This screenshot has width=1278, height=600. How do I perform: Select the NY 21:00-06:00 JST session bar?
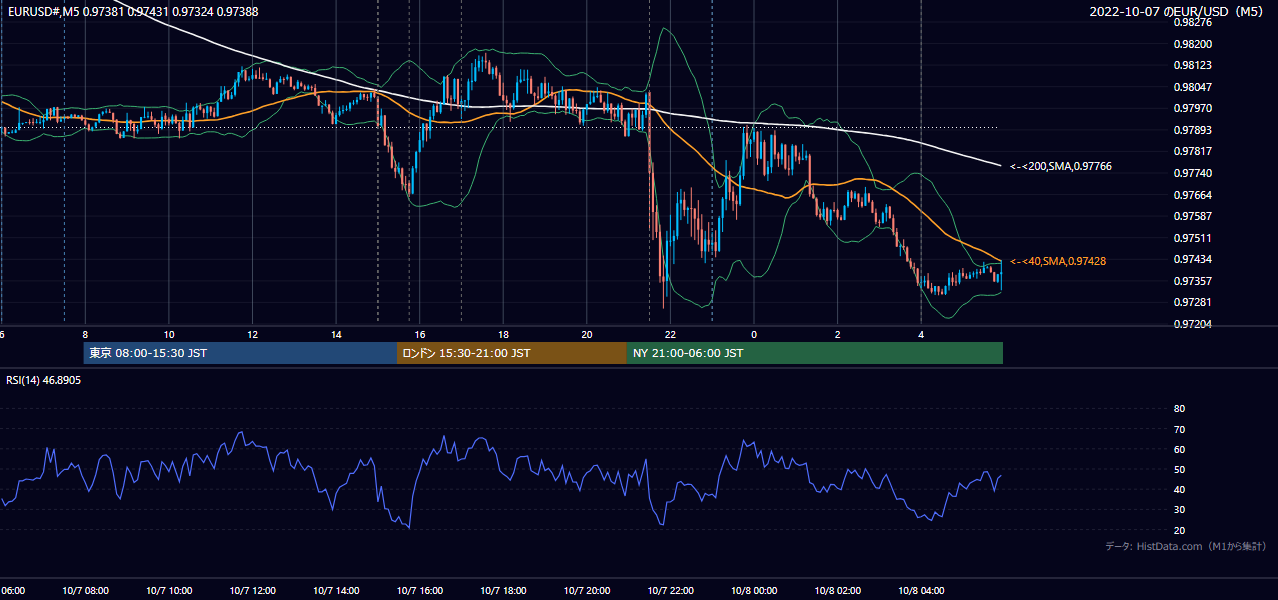pos(815,353)
